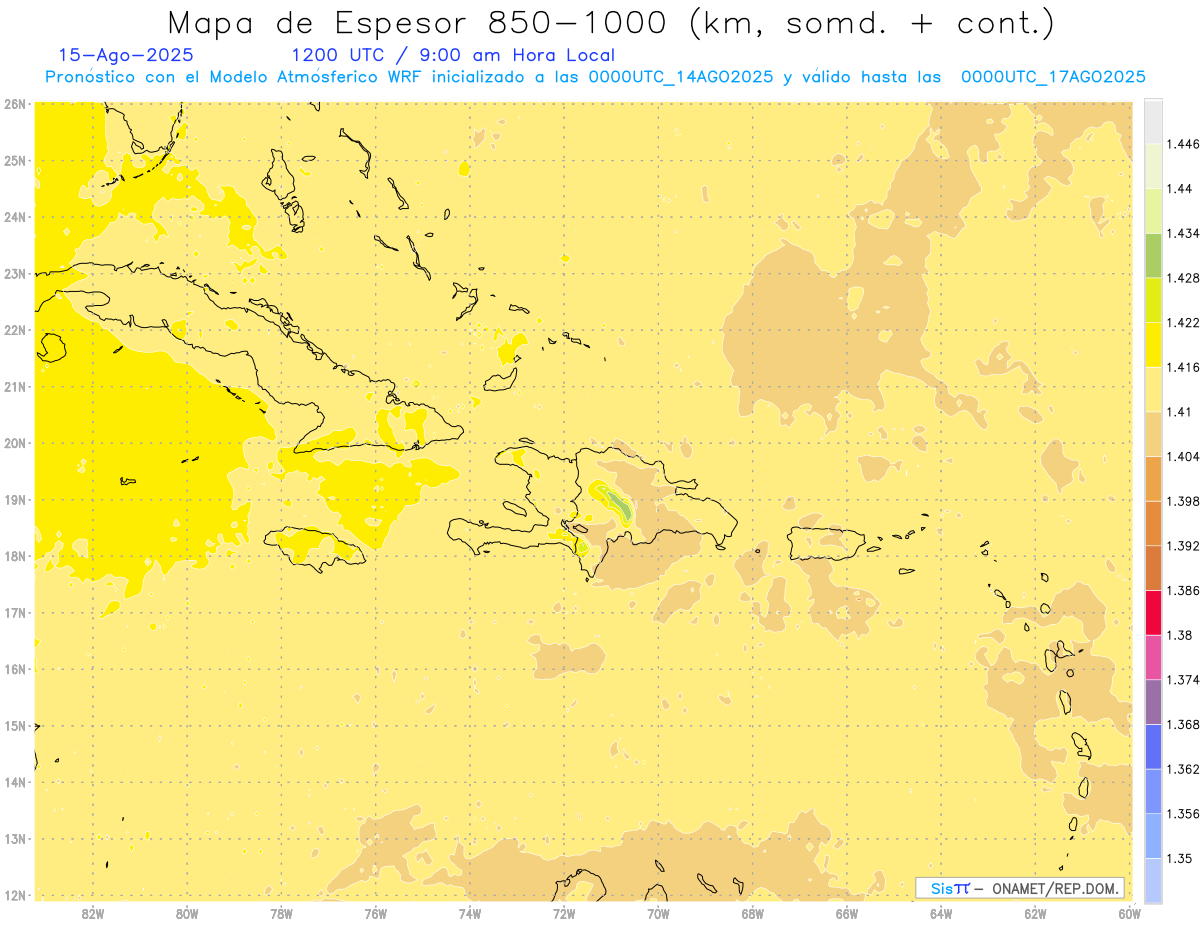Click the tan legend swatch between 1.404 and 1.41
Image resolution: width=1200 pixels, height=927 pixels.
(1153, 434)
